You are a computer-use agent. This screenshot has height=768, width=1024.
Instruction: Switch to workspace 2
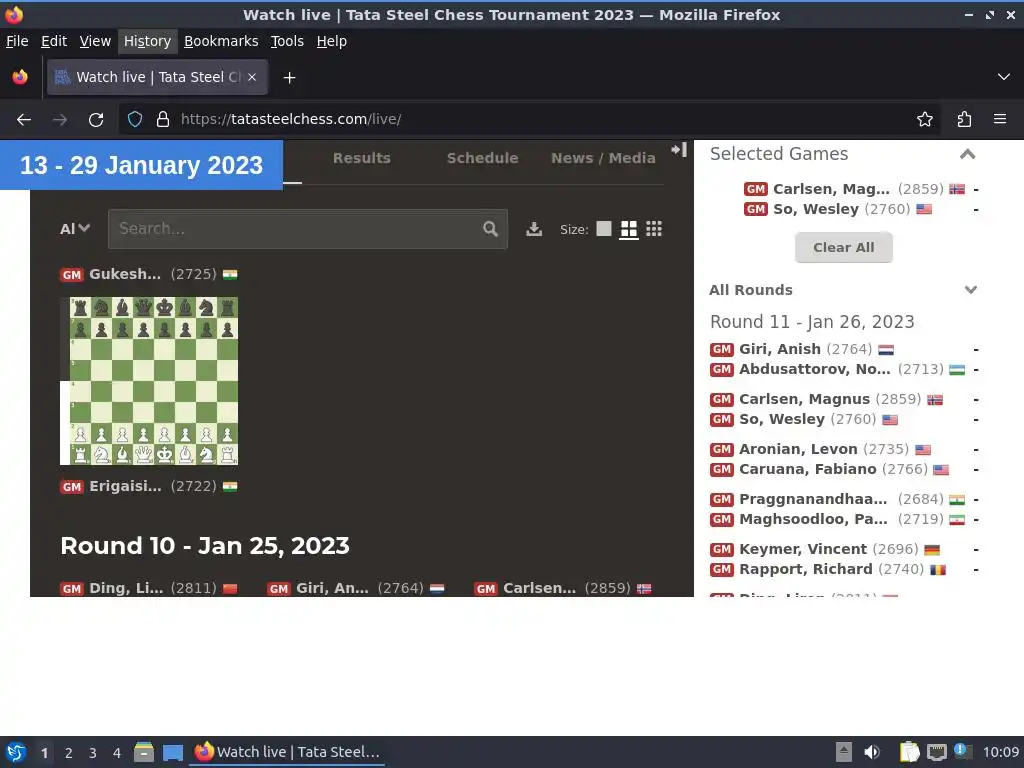[69, 753]
